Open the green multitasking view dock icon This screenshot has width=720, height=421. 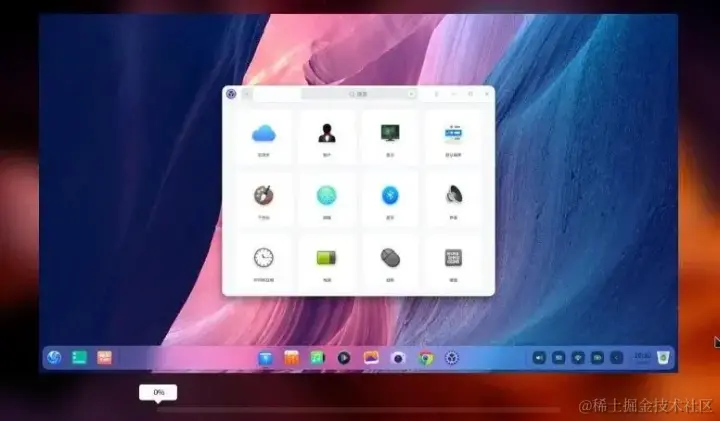coord(79,357)
